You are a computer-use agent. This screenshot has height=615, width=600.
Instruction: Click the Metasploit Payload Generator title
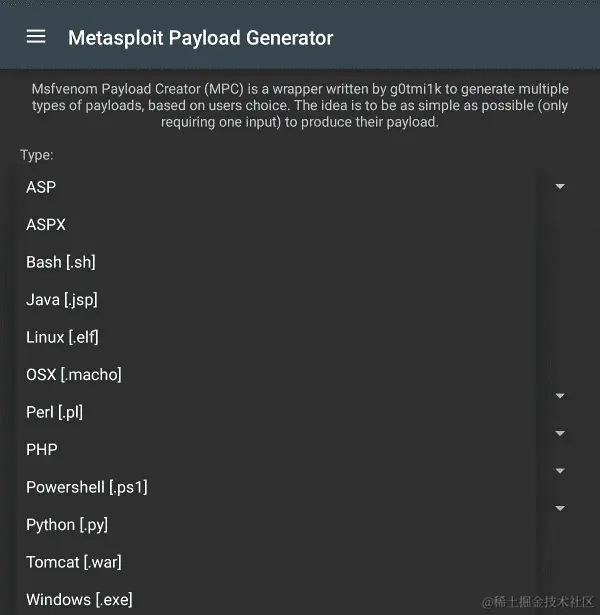pos(200,38)
